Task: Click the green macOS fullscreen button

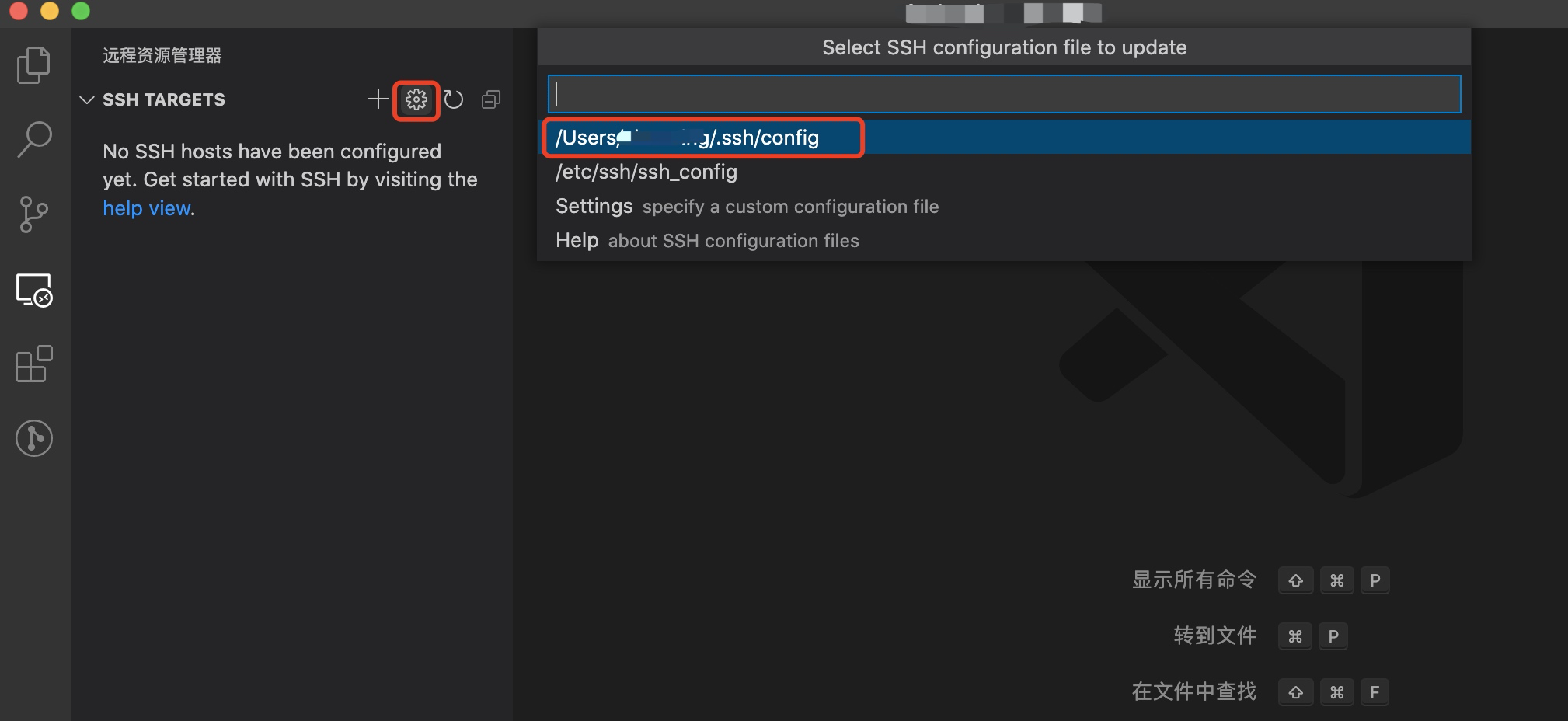Action: (x=81, y=11)
